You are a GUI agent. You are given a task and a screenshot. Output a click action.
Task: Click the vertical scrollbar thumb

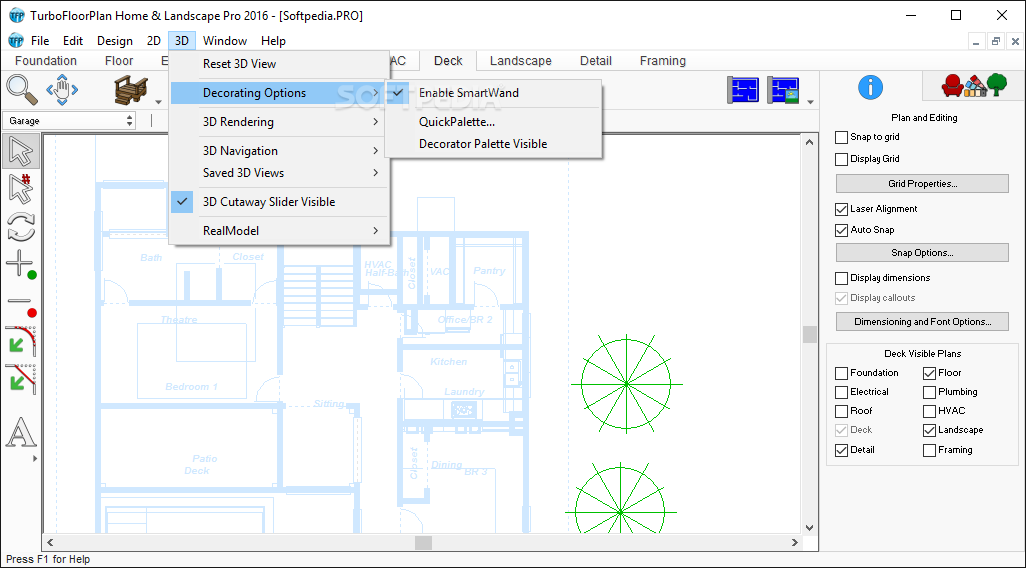(810, 334)
